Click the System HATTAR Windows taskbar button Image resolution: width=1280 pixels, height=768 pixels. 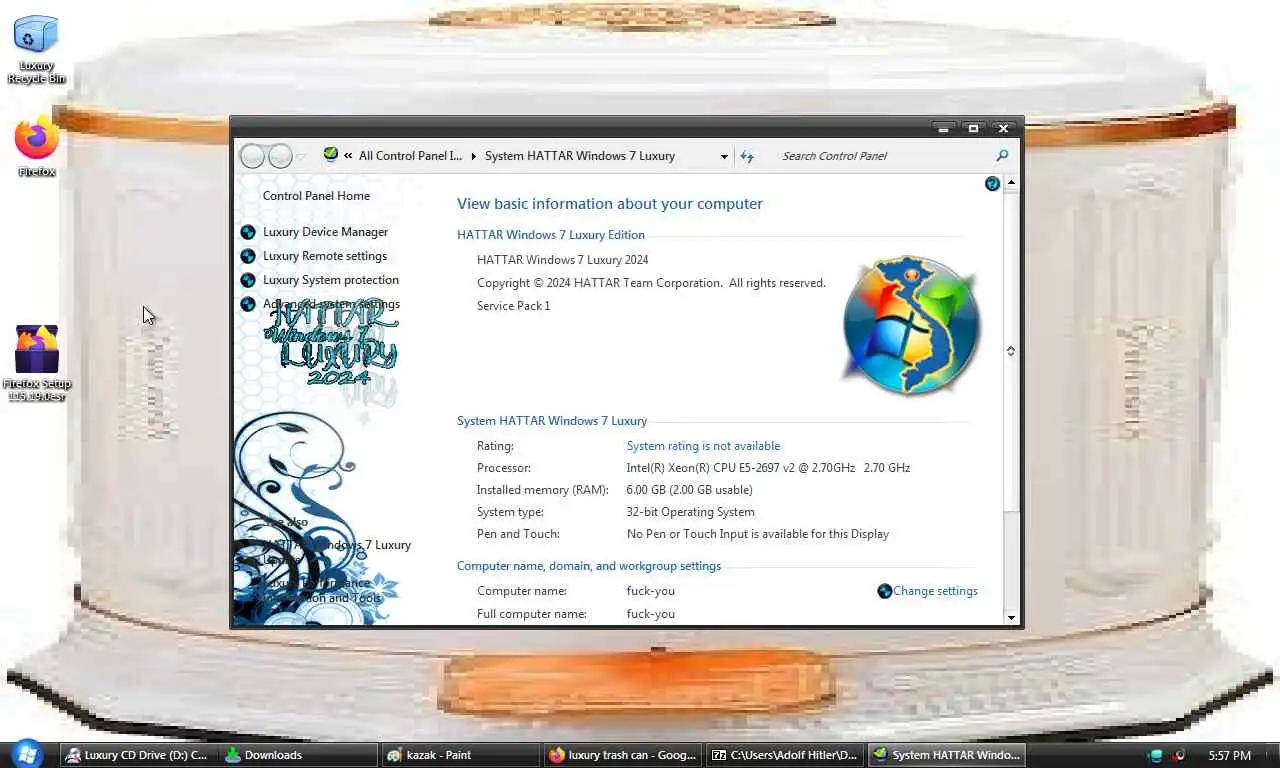click(x=947, y=755)
